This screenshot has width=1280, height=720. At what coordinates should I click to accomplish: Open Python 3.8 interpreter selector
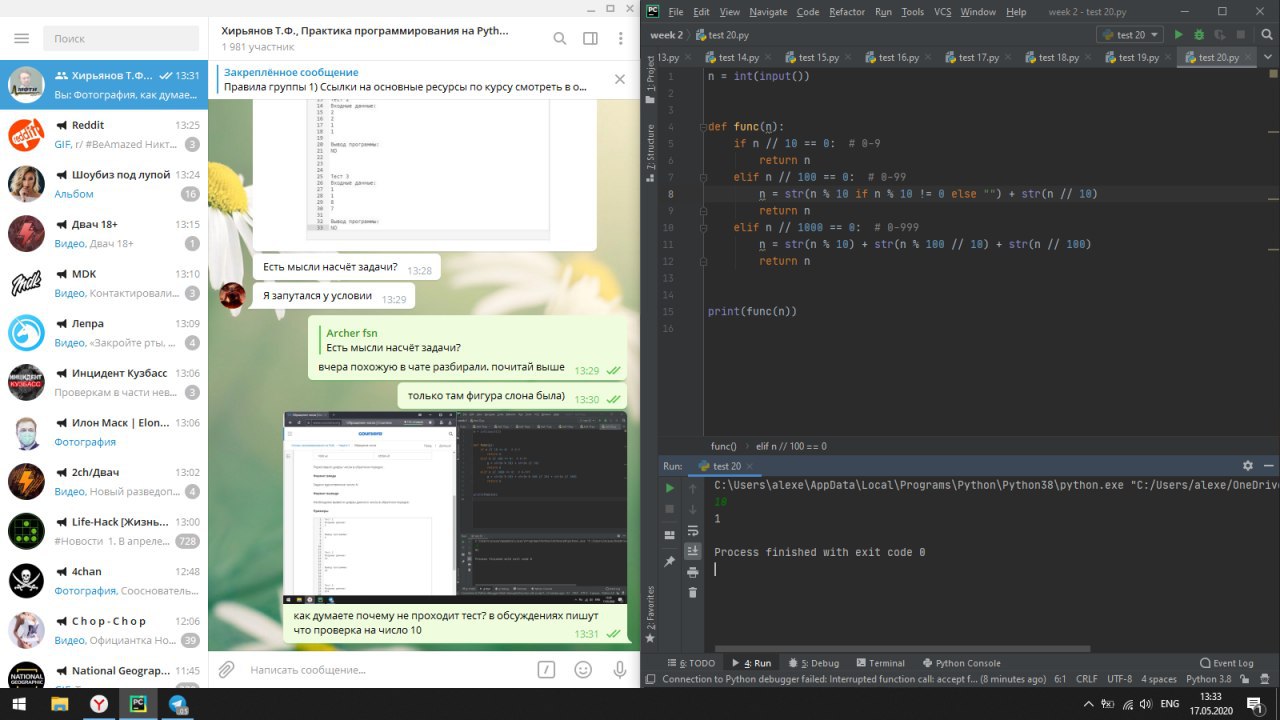tap(1208, 679)
